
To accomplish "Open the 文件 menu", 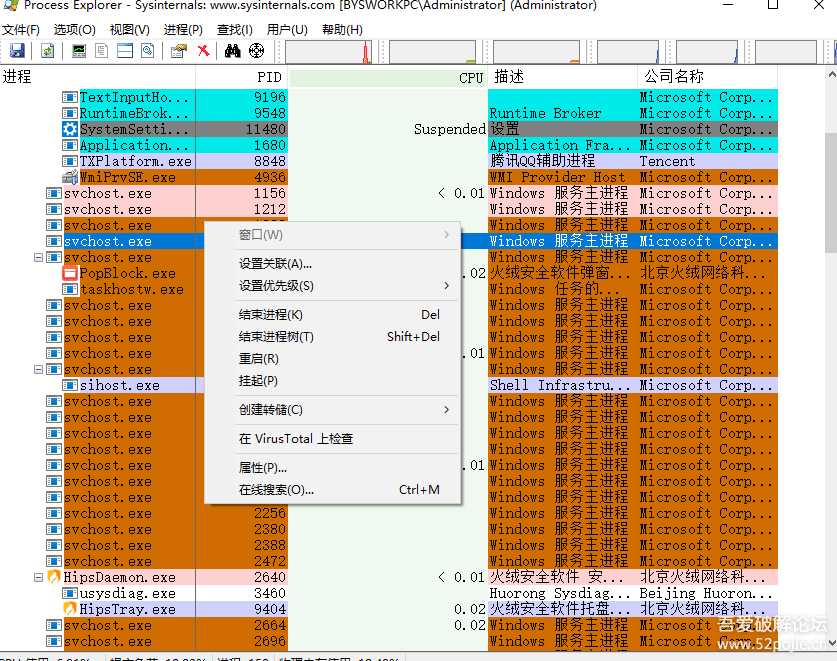I will [22, 29].
